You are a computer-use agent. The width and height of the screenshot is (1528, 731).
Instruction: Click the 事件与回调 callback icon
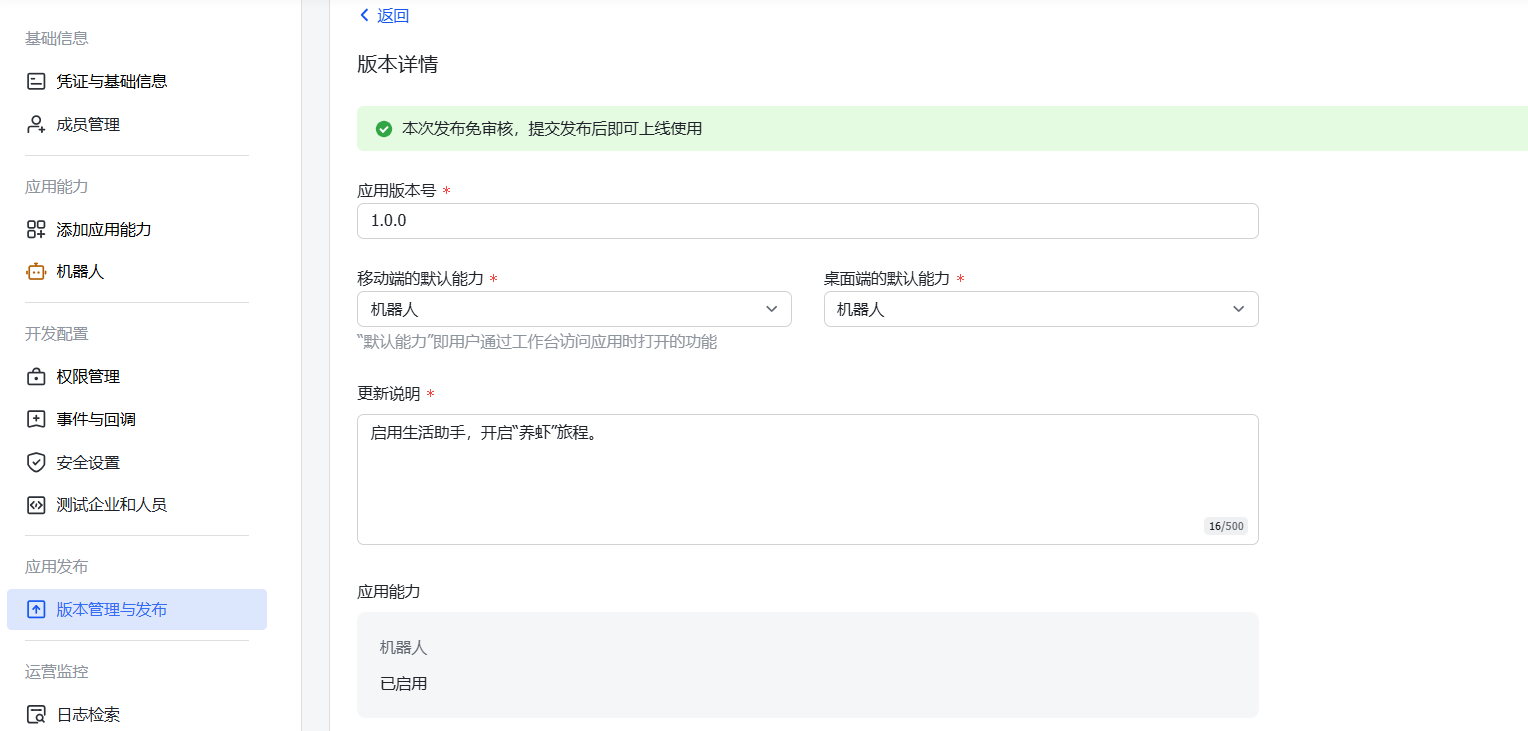tap(36, 419)
